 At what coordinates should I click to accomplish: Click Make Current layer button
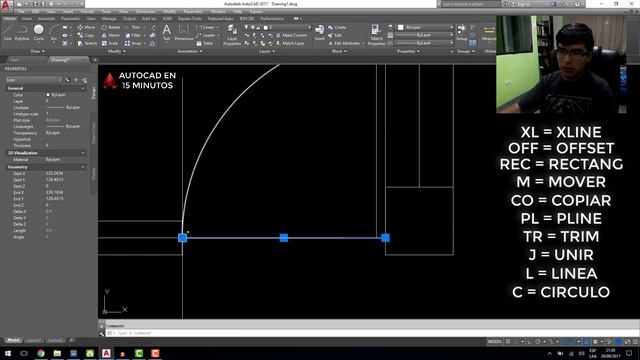[291, 36]
